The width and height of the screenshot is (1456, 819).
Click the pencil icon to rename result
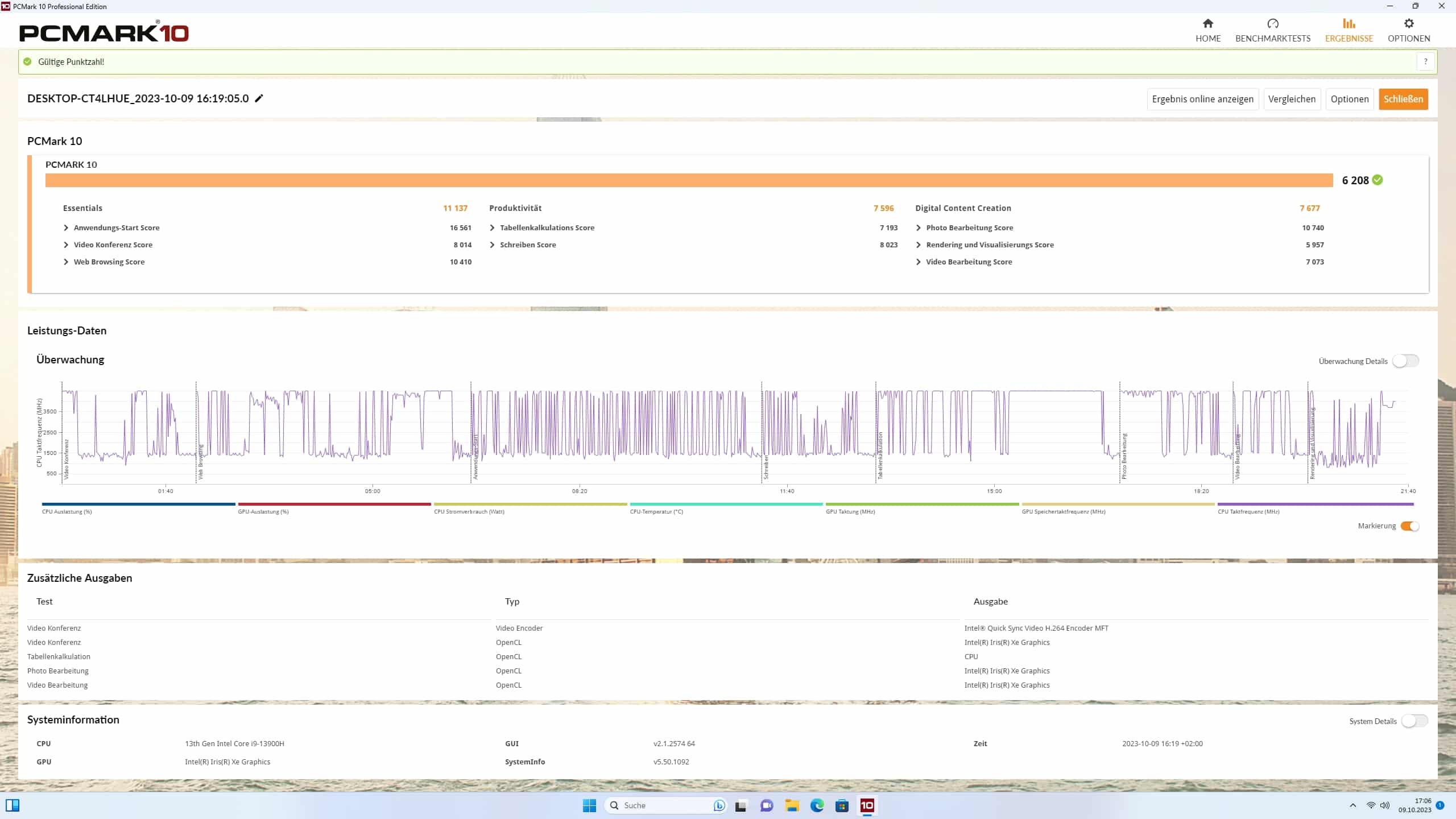tap(259, 98)
